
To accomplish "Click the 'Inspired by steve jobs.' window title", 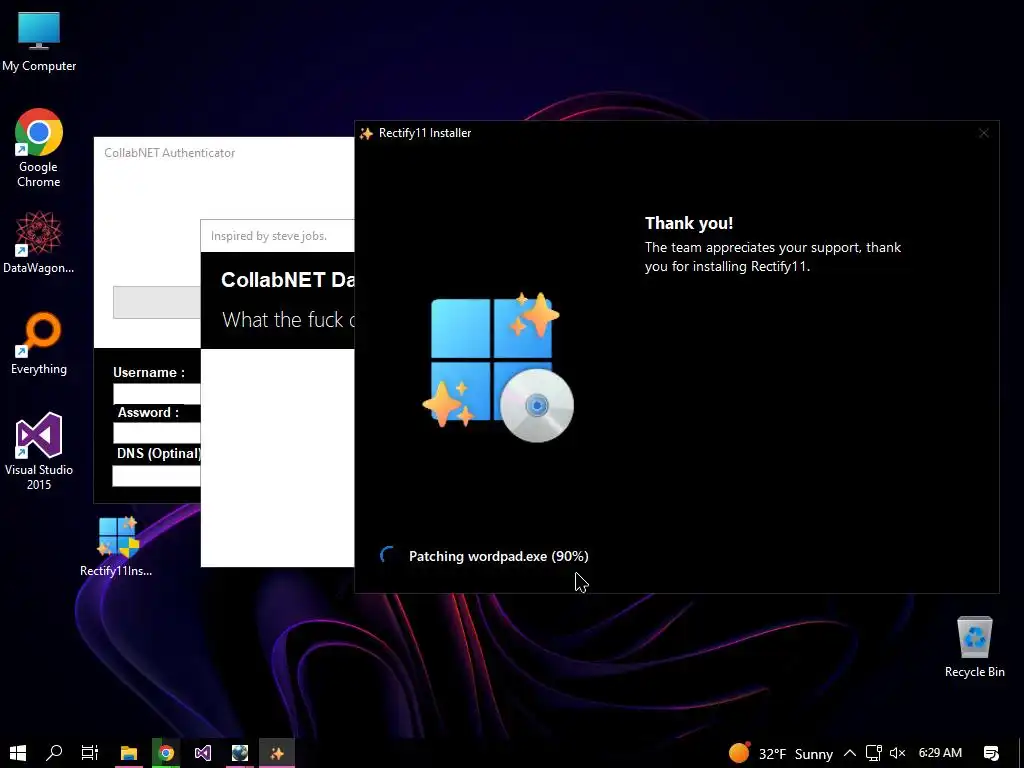I will point(268,236).
